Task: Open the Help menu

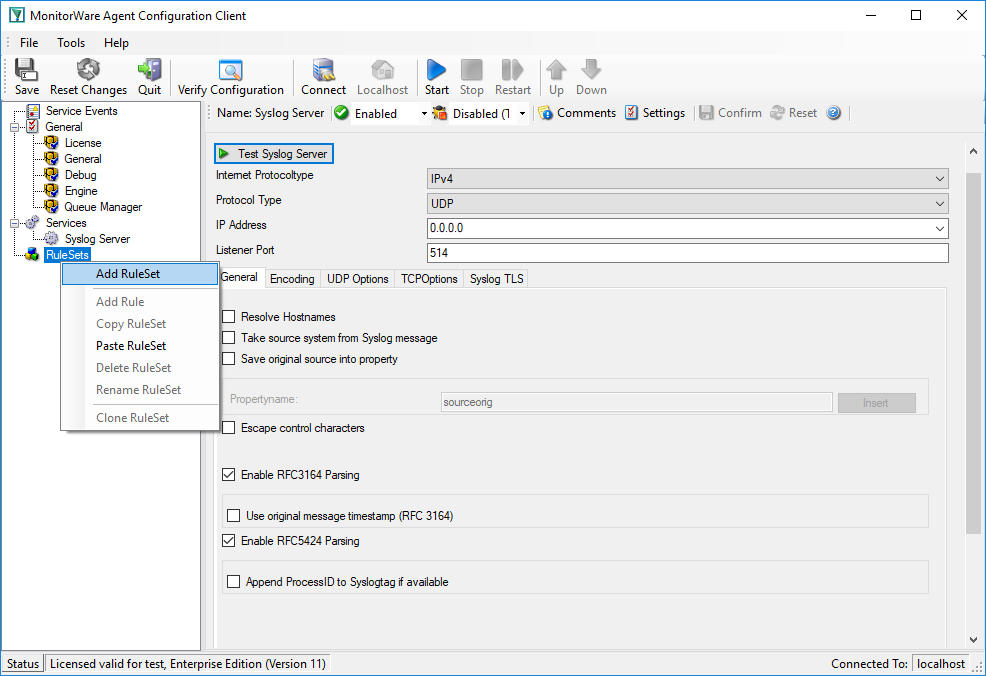Action: click(x=116, y=43)
